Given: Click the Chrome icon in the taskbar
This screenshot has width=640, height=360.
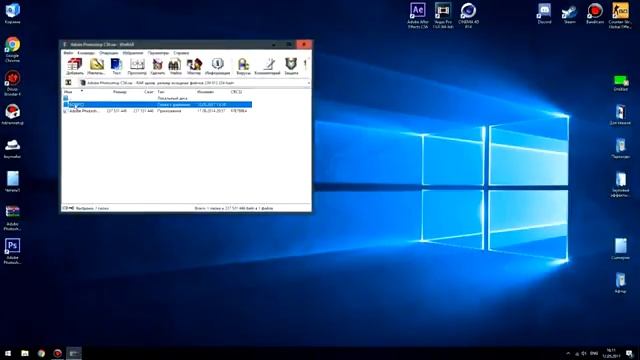Looking at the screenshot, I should (x=41, y=353).
